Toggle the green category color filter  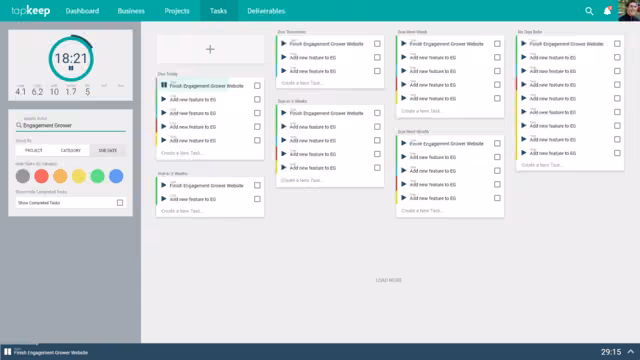click(98, 176)
